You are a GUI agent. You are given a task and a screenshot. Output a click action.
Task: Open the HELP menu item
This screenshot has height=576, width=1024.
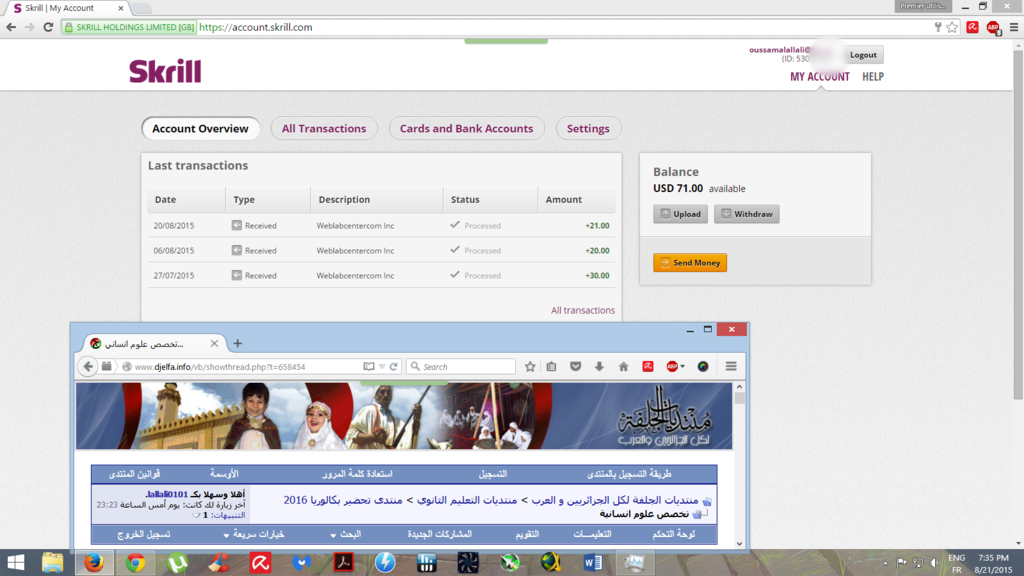click(872, 76)
